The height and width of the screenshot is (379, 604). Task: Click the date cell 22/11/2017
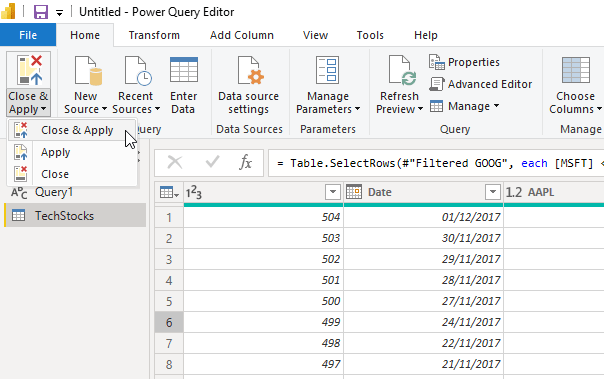pos(423,343)
